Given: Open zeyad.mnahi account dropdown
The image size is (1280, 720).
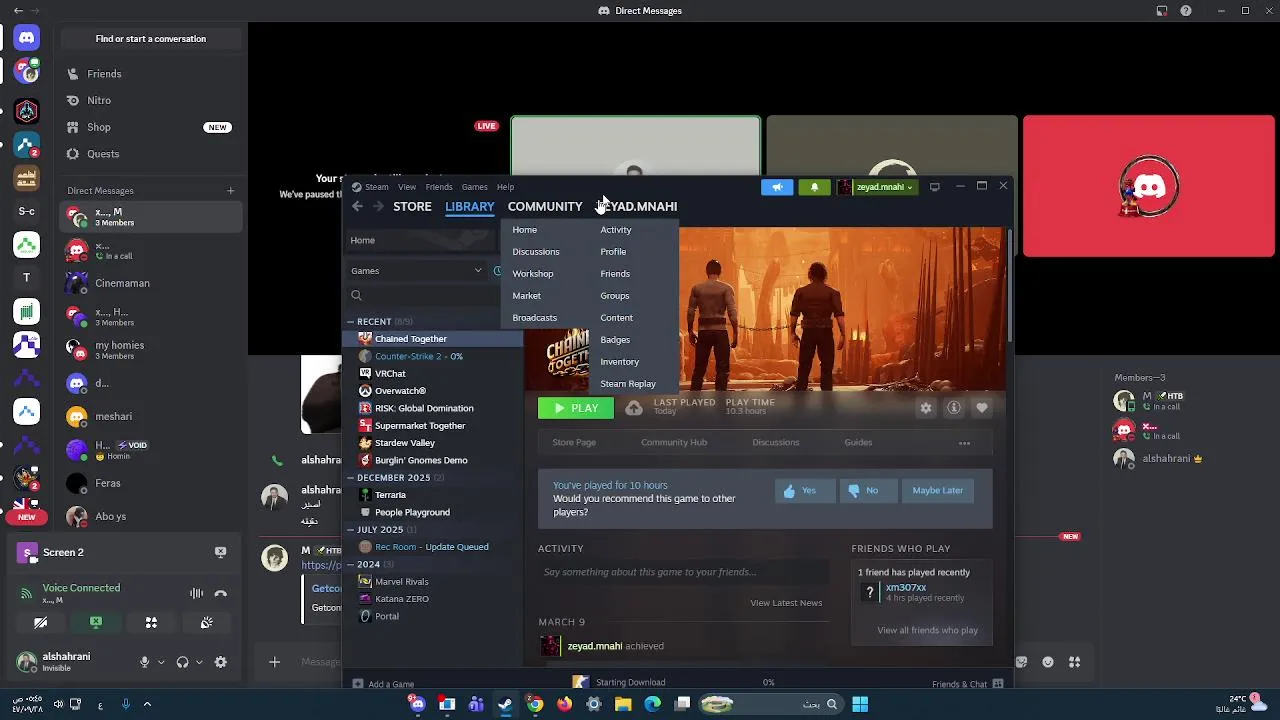Looking at the screenshot, I should 877,187.
